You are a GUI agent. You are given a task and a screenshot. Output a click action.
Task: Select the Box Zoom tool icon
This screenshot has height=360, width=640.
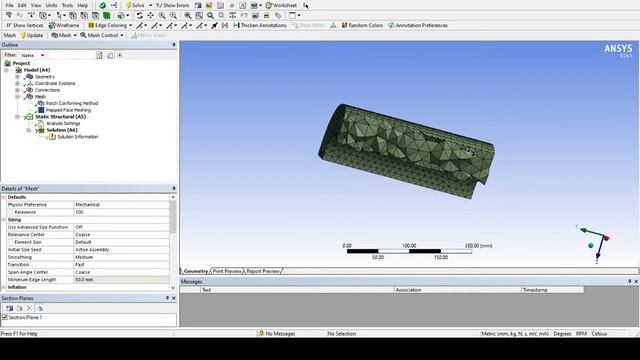tap(199, 16)
